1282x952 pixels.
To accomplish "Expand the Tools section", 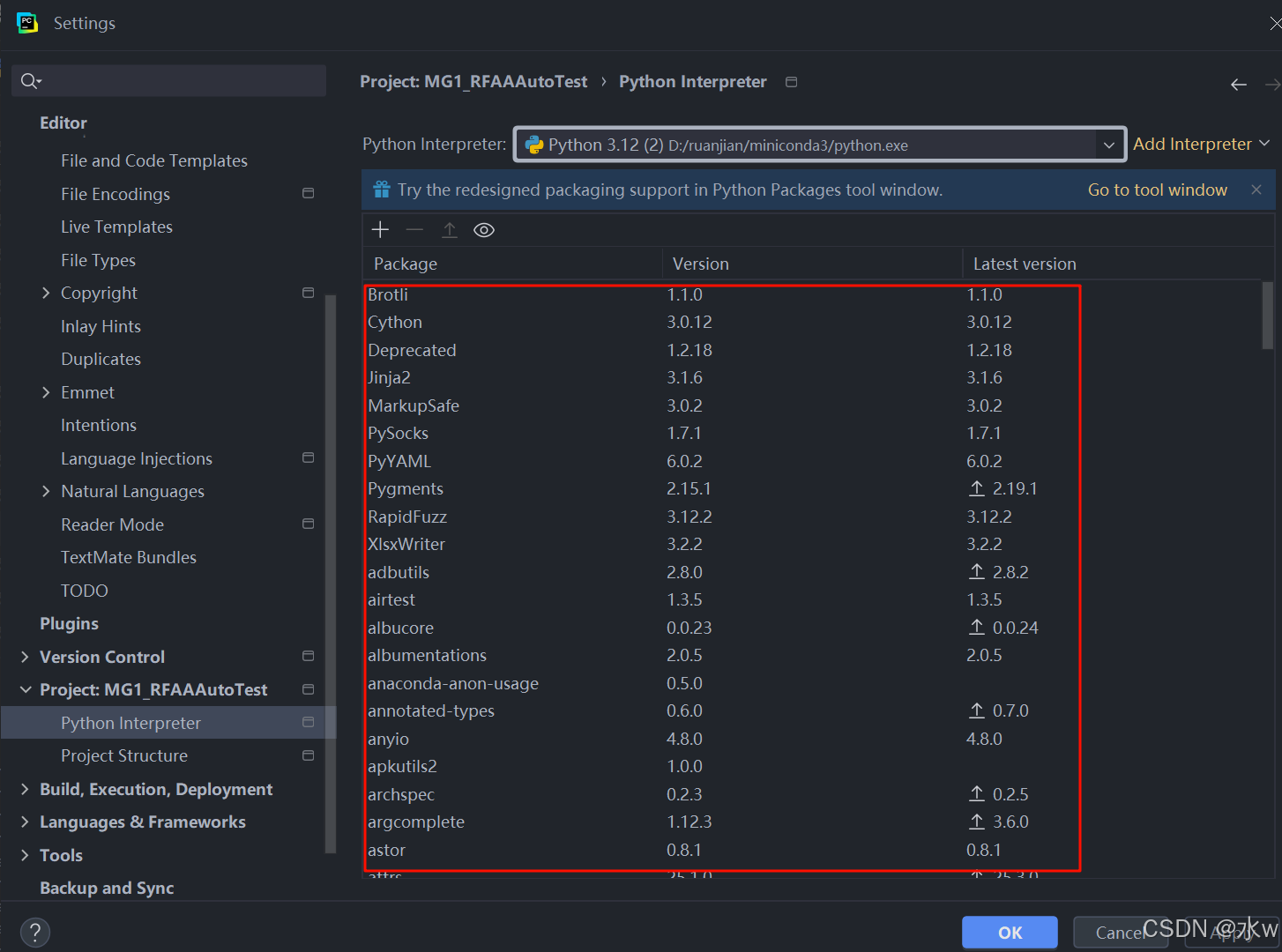I will coord(25,855).
